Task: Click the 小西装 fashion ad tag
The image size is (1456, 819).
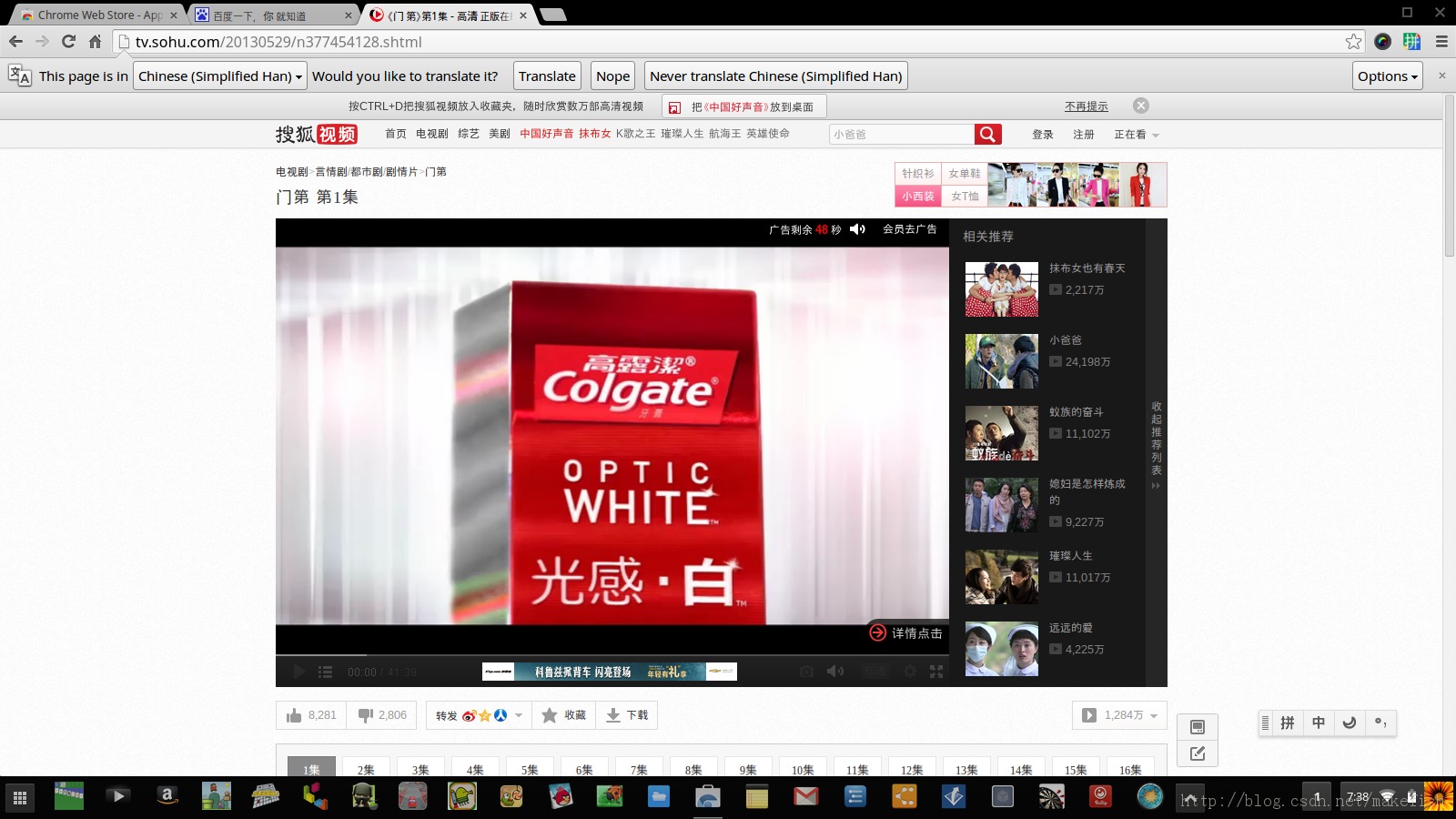Action: point(918,196)
